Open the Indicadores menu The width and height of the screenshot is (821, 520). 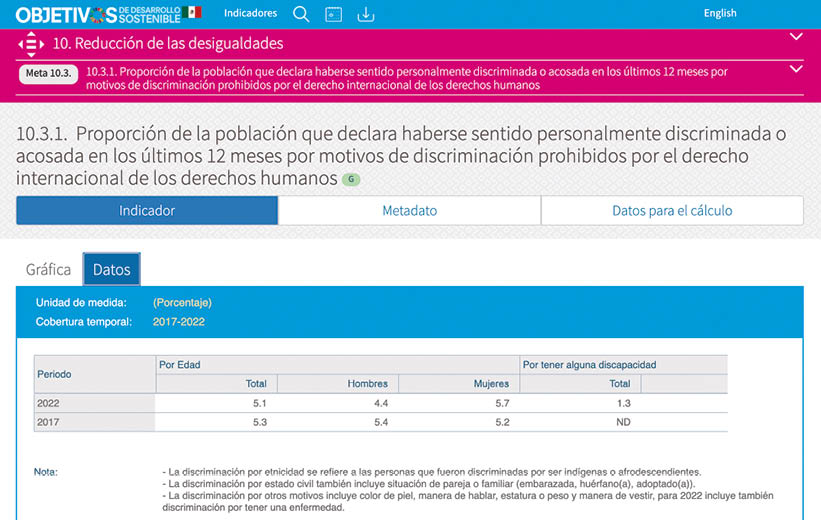(x=250, y=14)
